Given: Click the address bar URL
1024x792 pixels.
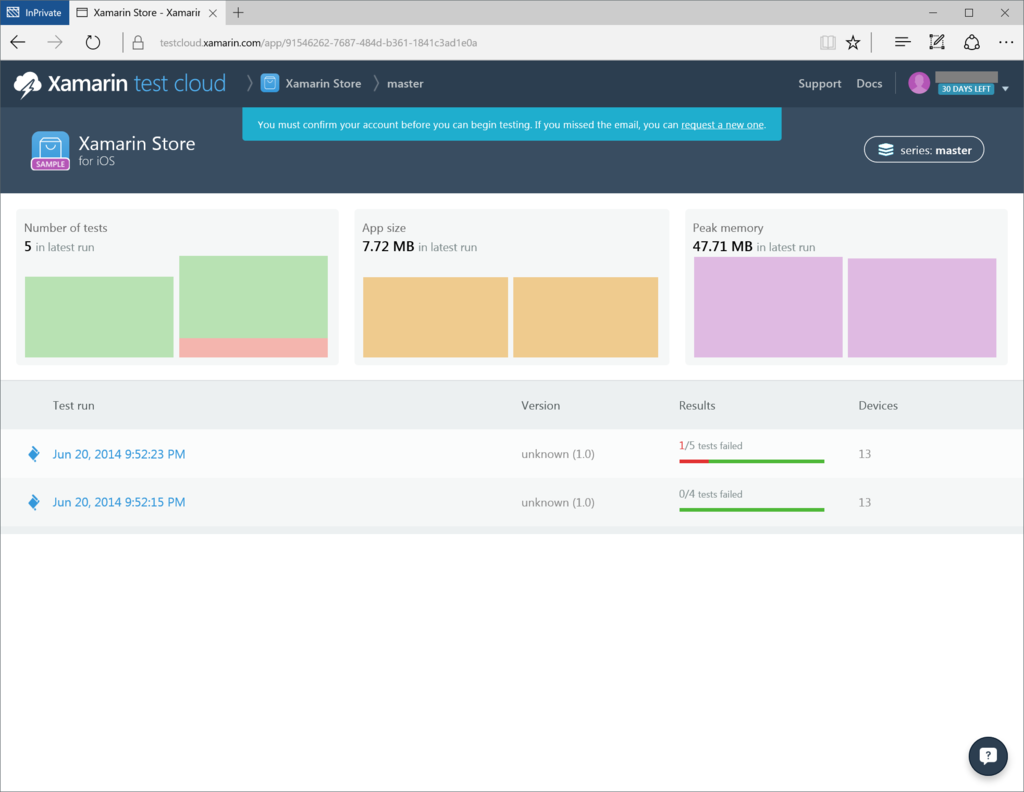Looking at the screenshot, I should (319, 42).
